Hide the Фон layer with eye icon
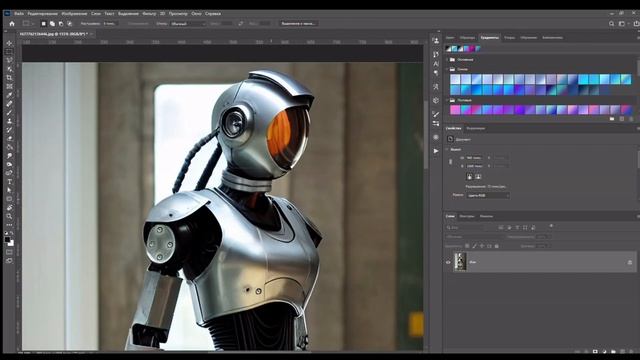This screenshot has height=360, width=640. tap(448, 262)
